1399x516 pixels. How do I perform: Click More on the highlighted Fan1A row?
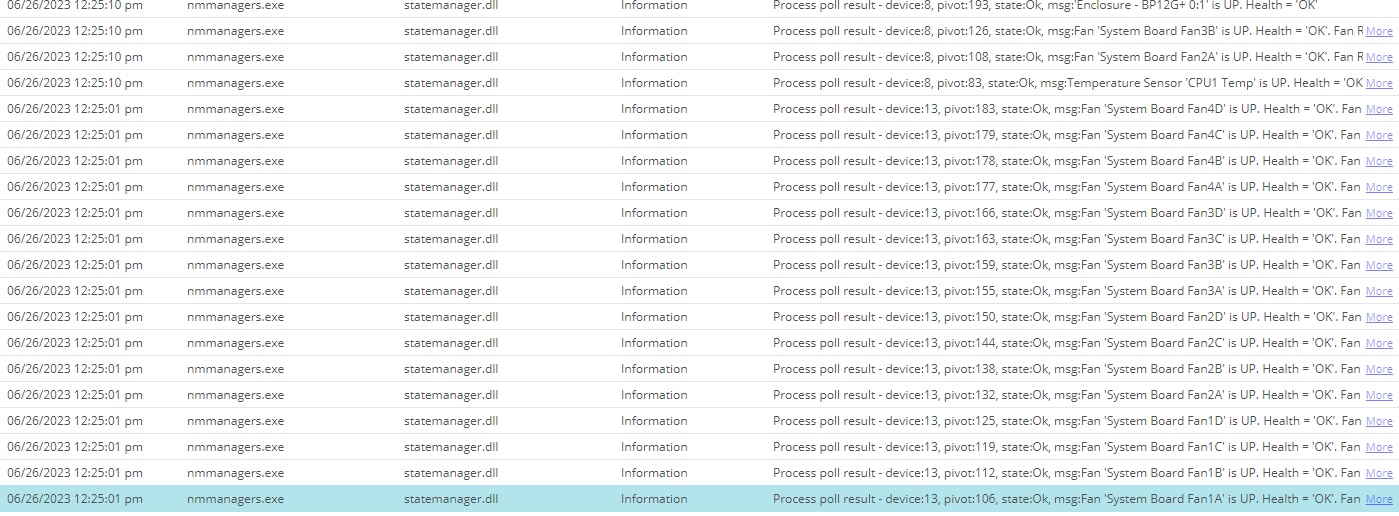click(x=1379, y=499)
